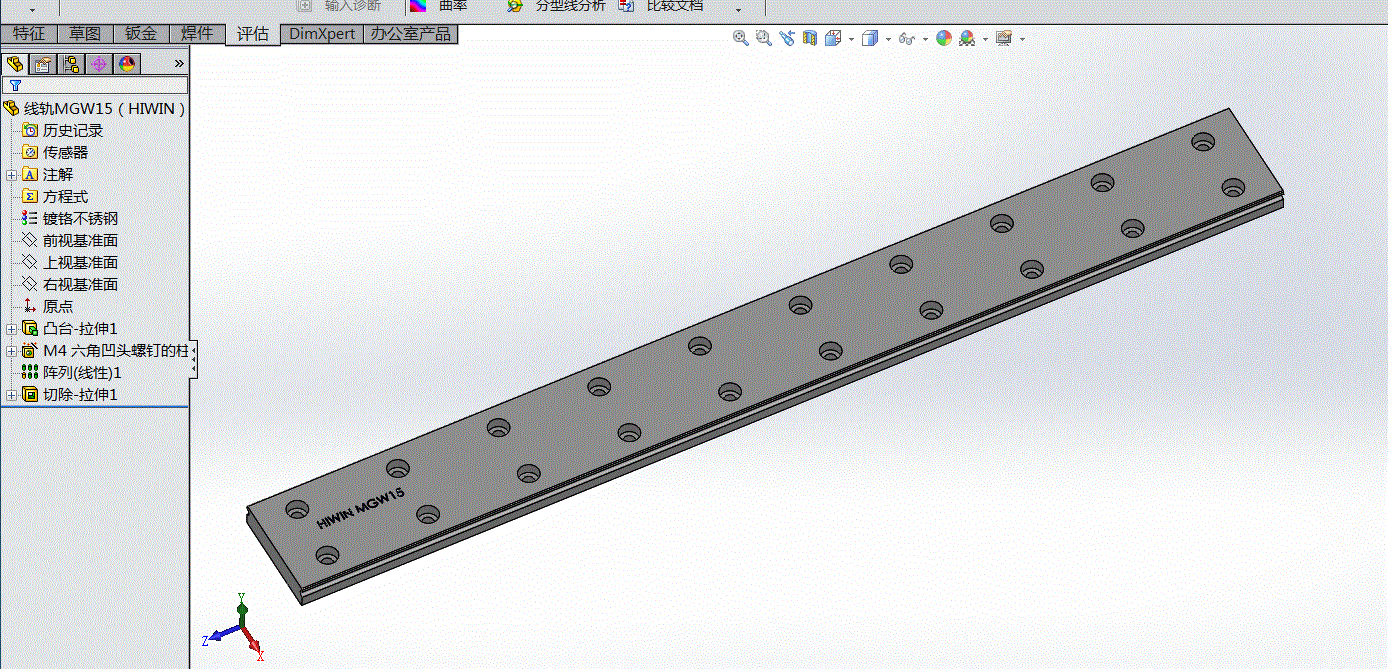Screen dimensions: 1388x669
Task: Open Apply Scene dropdown arrow
Action: [x=985, y=39]
